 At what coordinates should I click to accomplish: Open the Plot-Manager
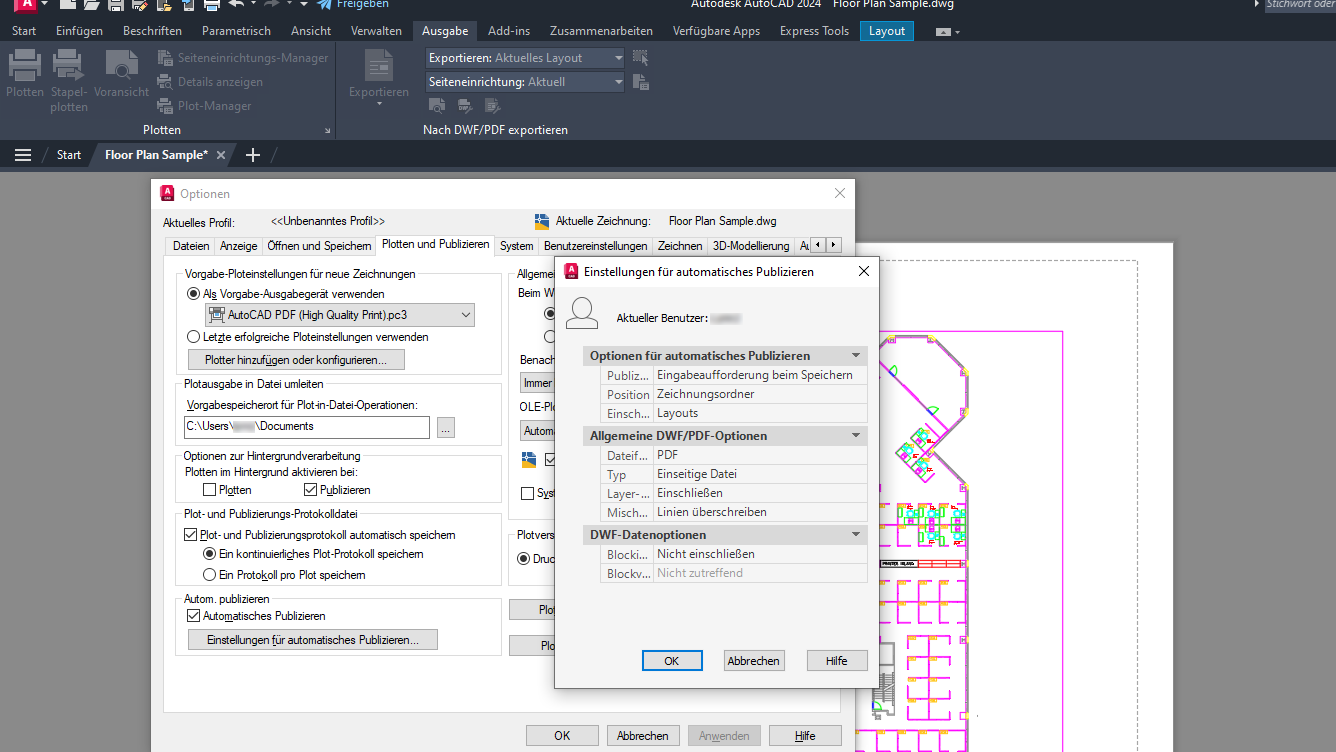click(205, 106)
